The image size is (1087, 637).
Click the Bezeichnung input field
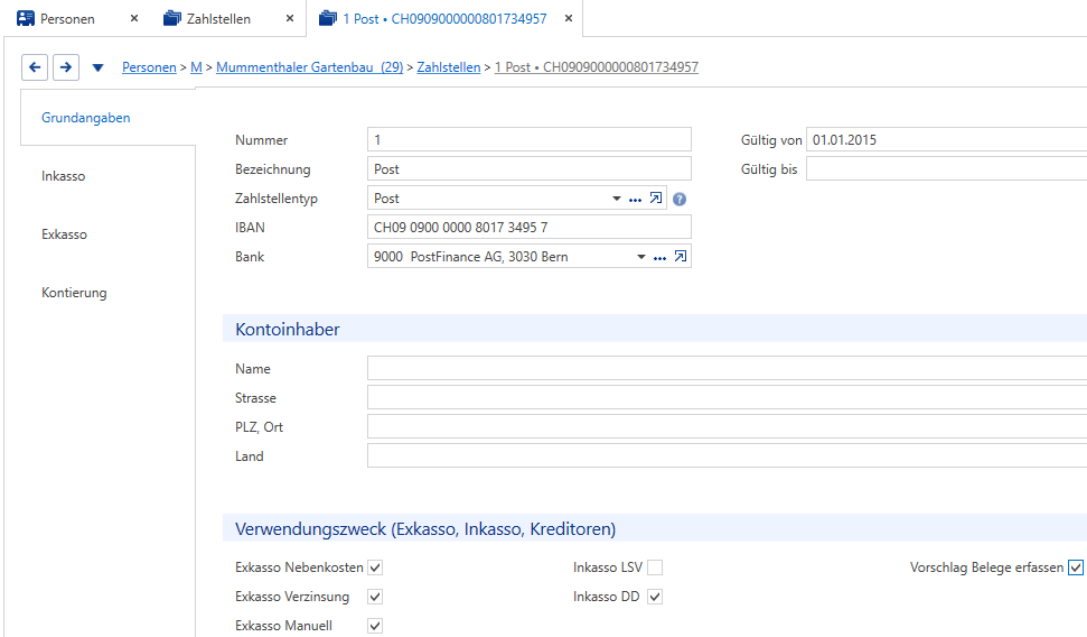click(x=529, y=169)
